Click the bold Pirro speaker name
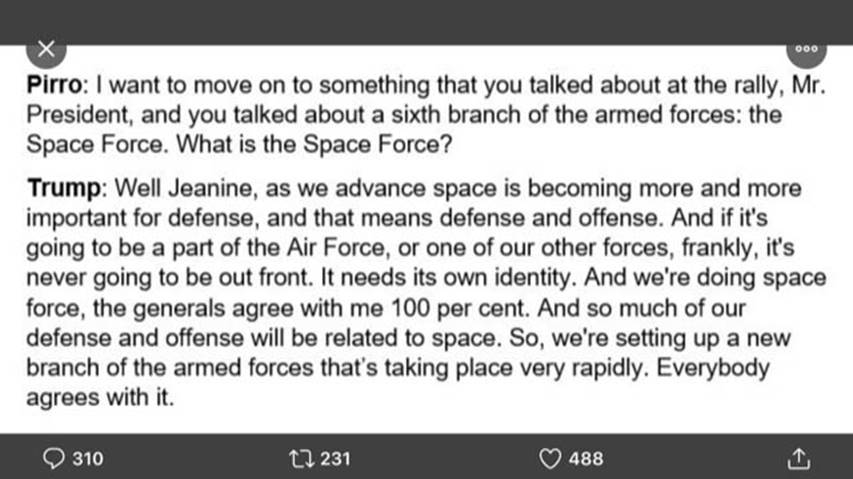This screenshot has width=853, height=479. click(56, 87)
